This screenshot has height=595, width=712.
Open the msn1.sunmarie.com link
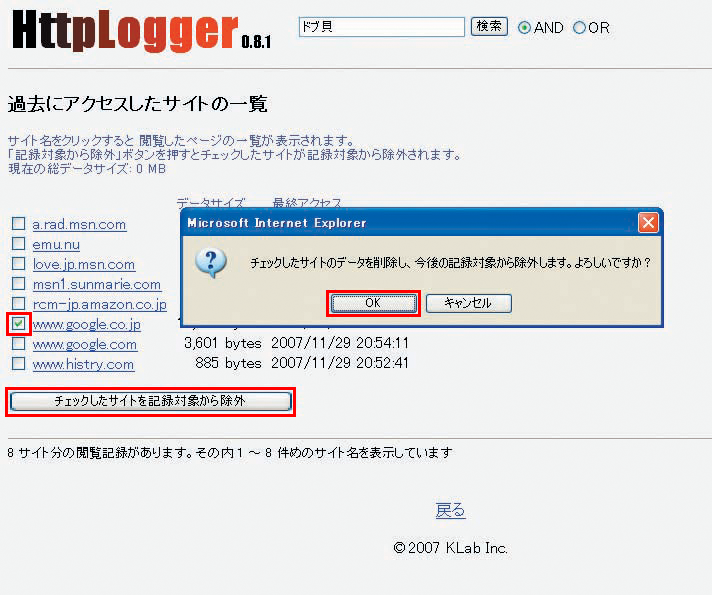[97, 285]
